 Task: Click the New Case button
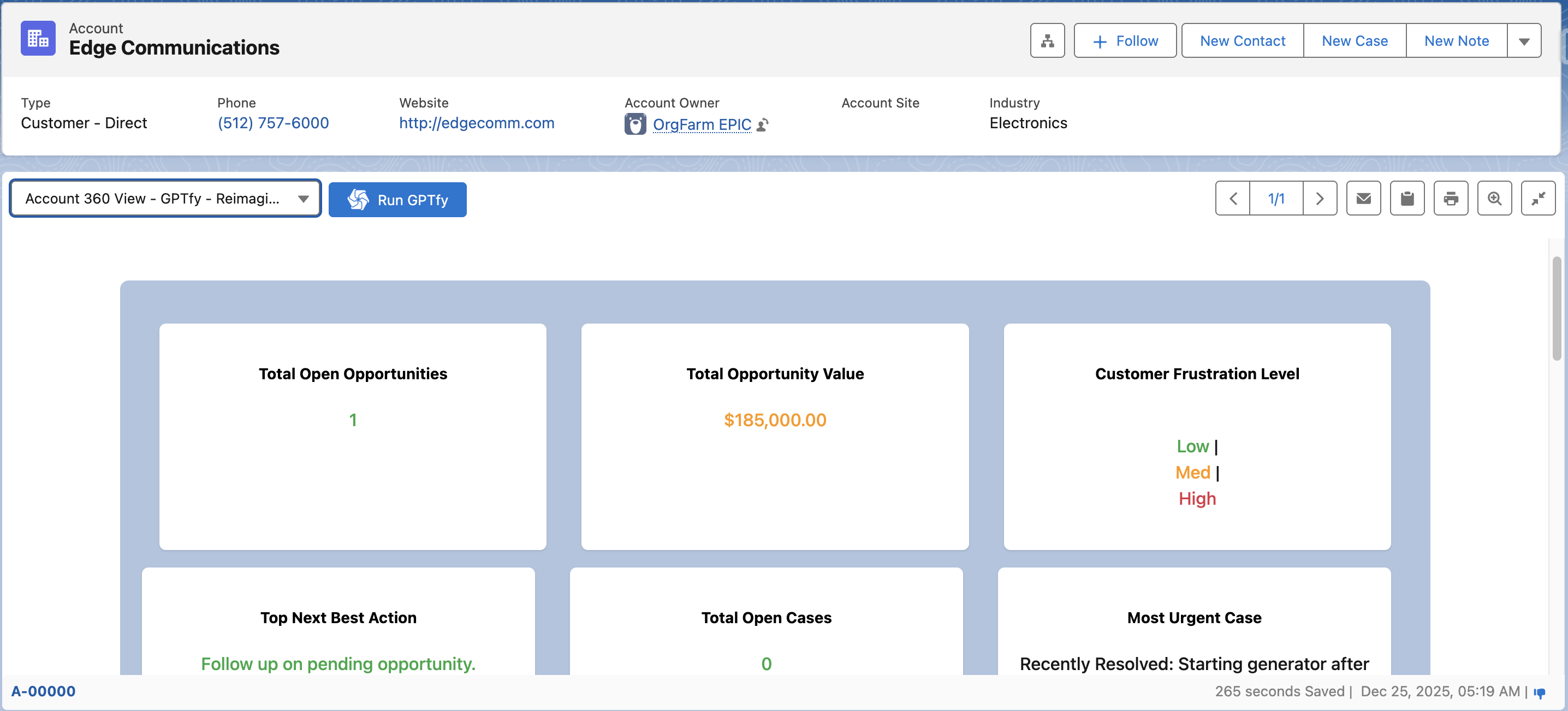click(1355, 41)
